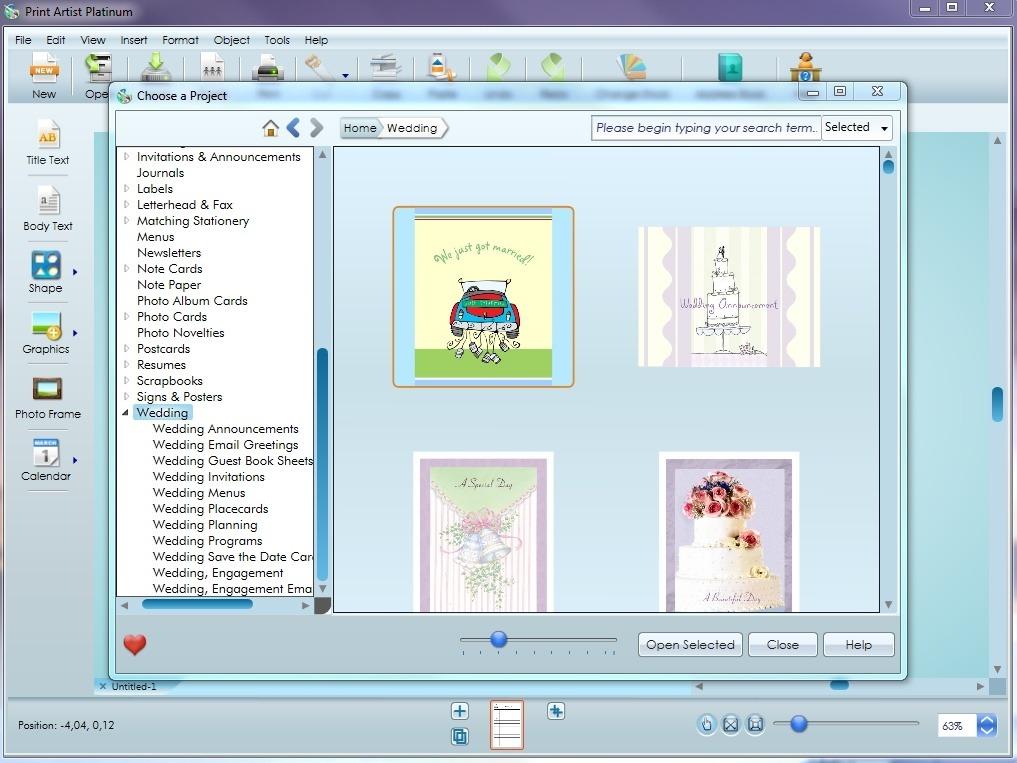
Task: Click the duplicate page icon below plus
Action: coord(460,736)
